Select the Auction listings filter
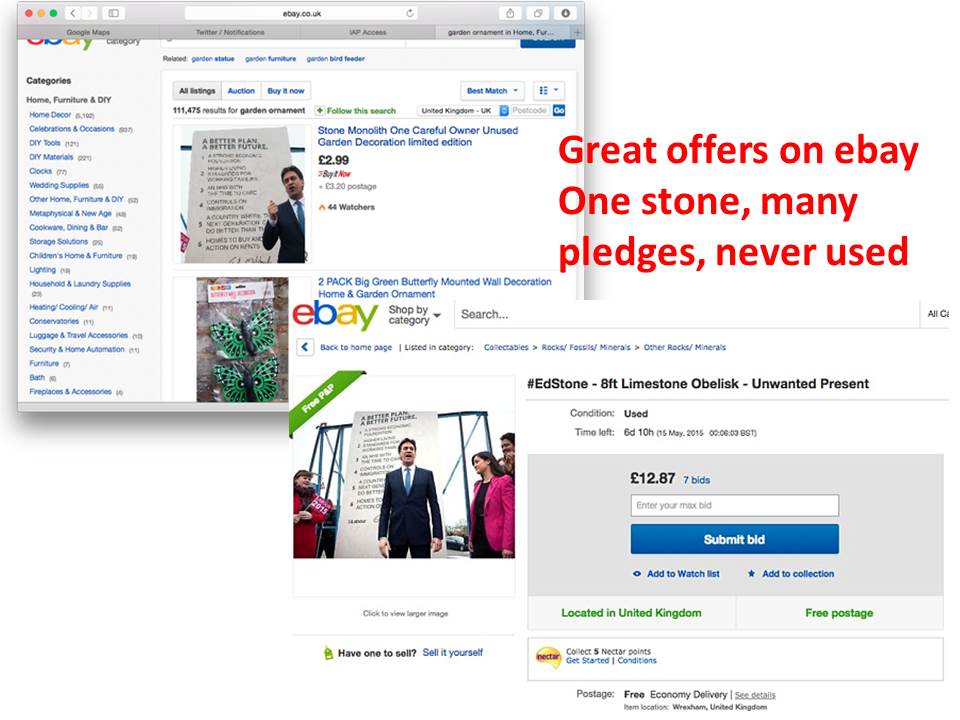The height and width of the screenshot is (720, 960). click(x=241, y=91)
